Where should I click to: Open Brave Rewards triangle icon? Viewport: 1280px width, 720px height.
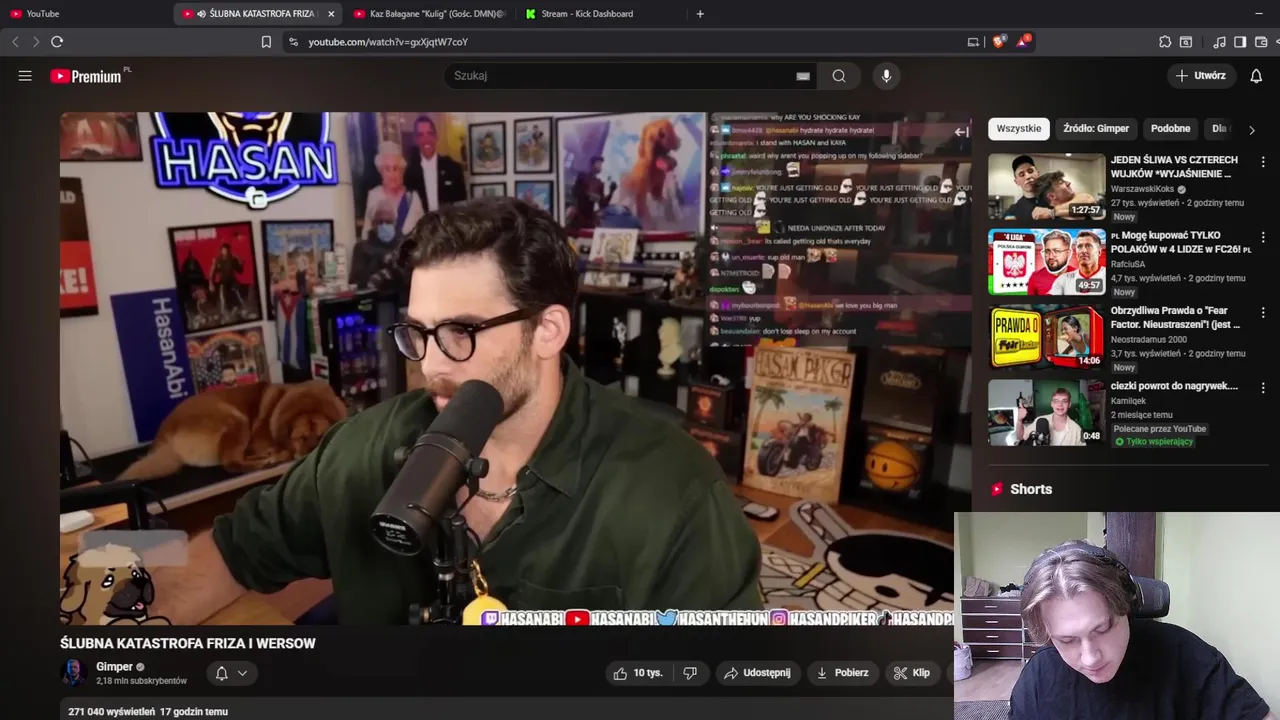[1023, 42]
